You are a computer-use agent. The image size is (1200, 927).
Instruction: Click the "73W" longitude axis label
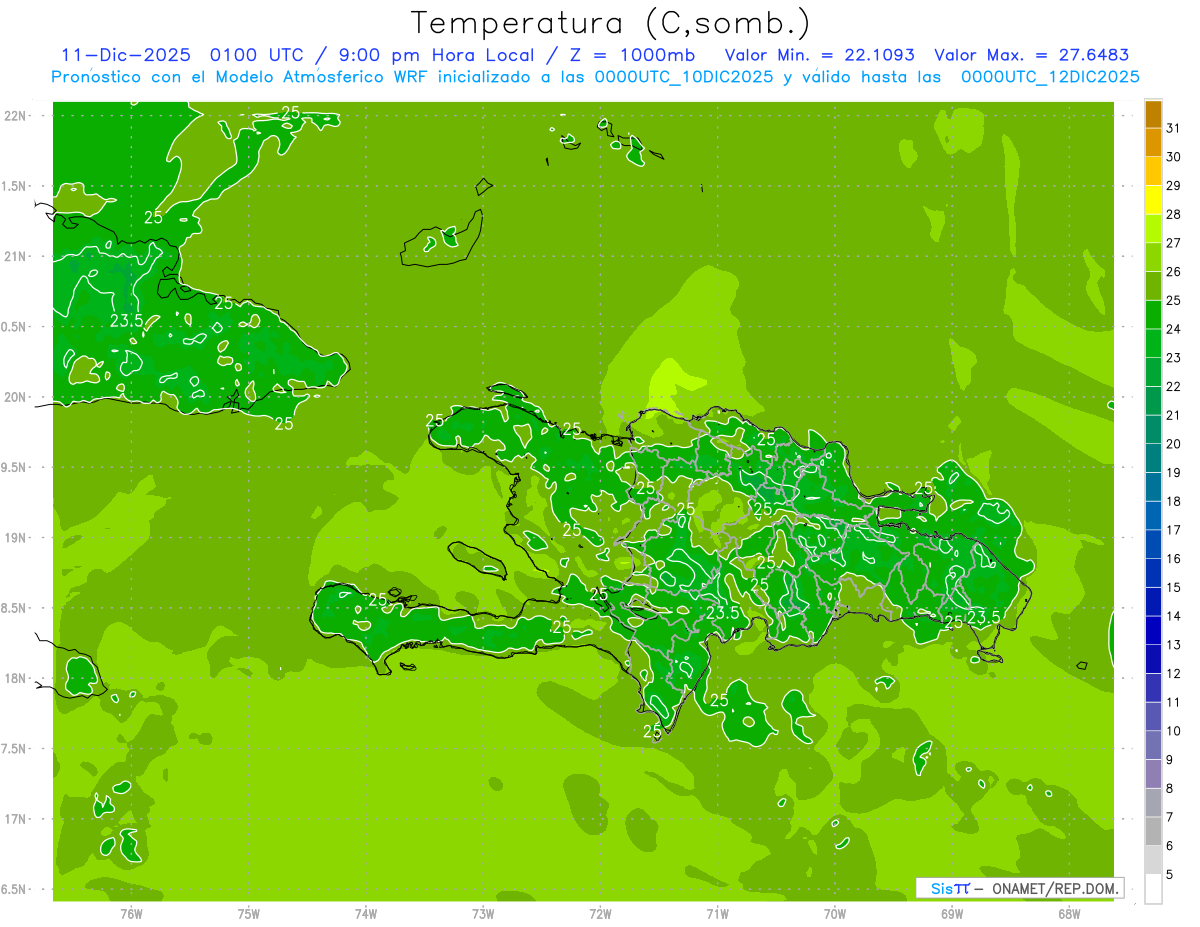483,914
